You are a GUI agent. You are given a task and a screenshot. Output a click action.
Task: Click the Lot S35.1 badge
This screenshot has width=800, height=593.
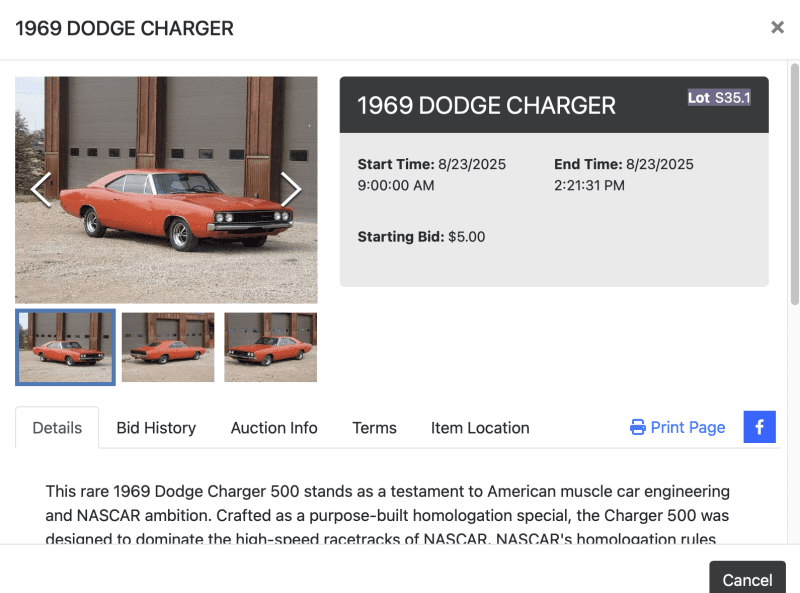coord(719,97)
